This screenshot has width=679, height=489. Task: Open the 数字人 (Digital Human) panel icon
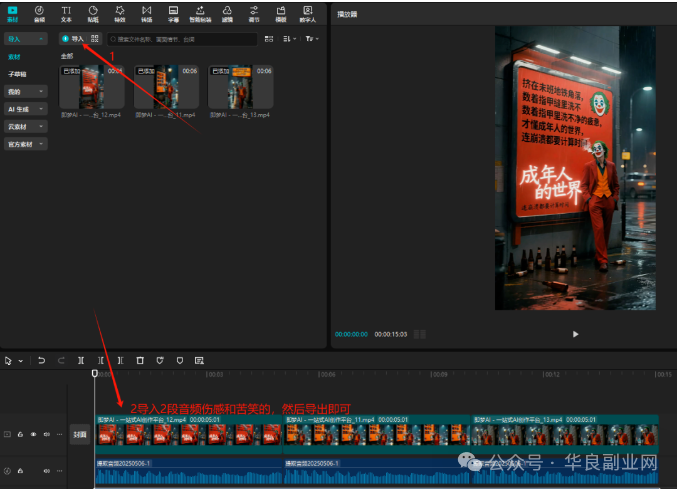coord(308,13)
